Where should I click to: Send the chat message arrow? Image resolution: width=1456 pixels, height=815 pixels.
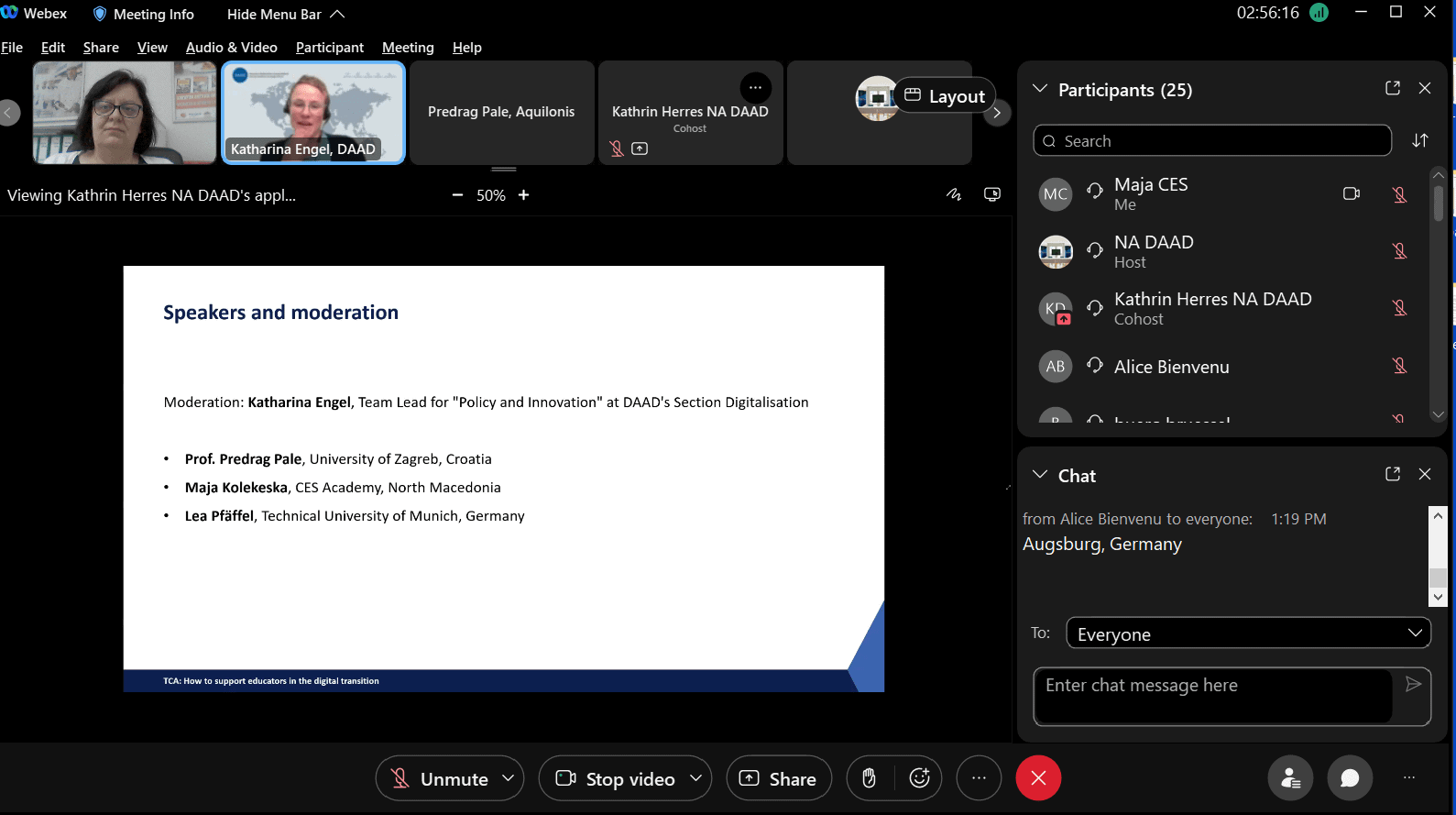coord(1413,684)
